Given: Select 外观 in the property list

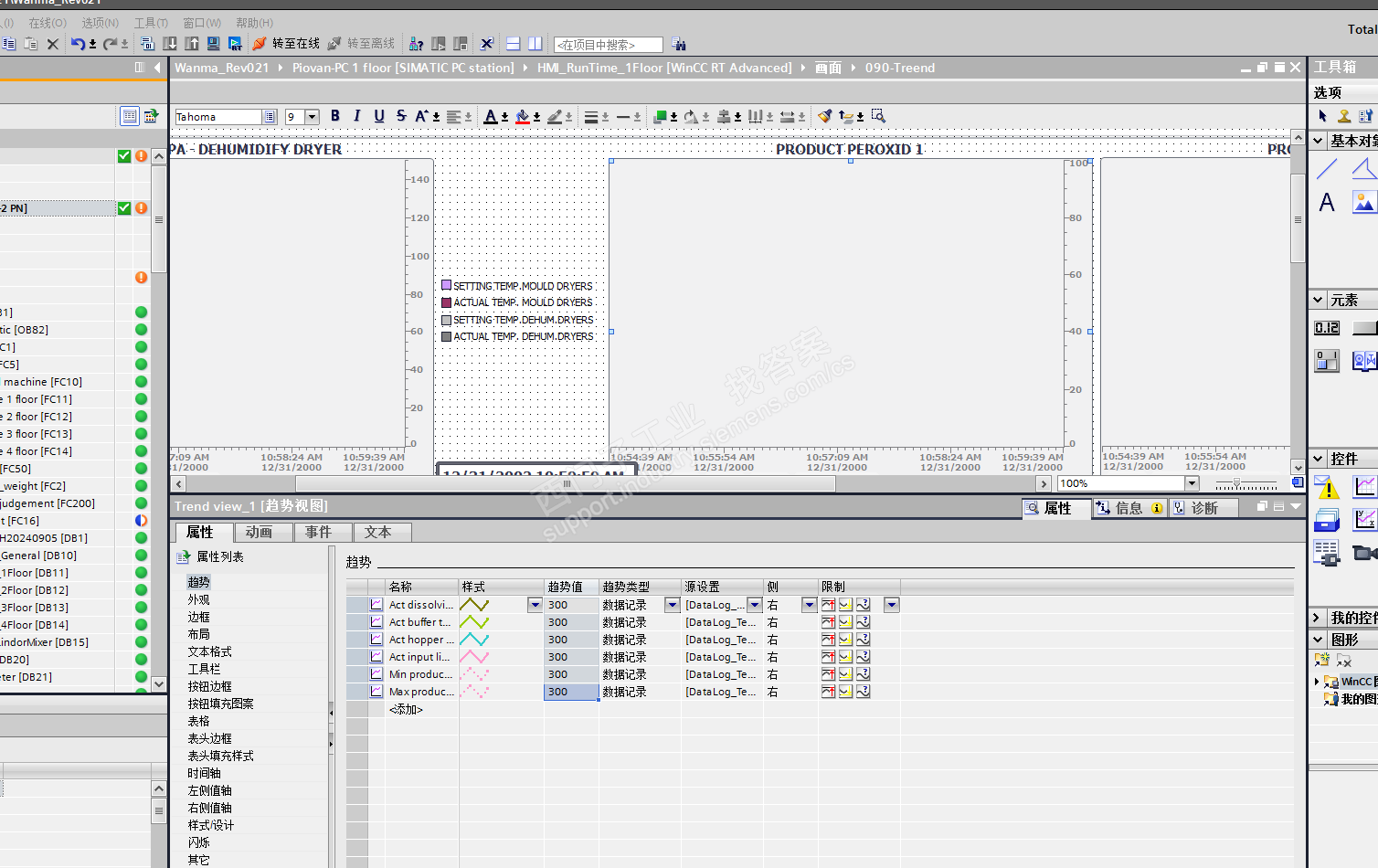Looking at the screenshot, I should (x=199, y=599).
